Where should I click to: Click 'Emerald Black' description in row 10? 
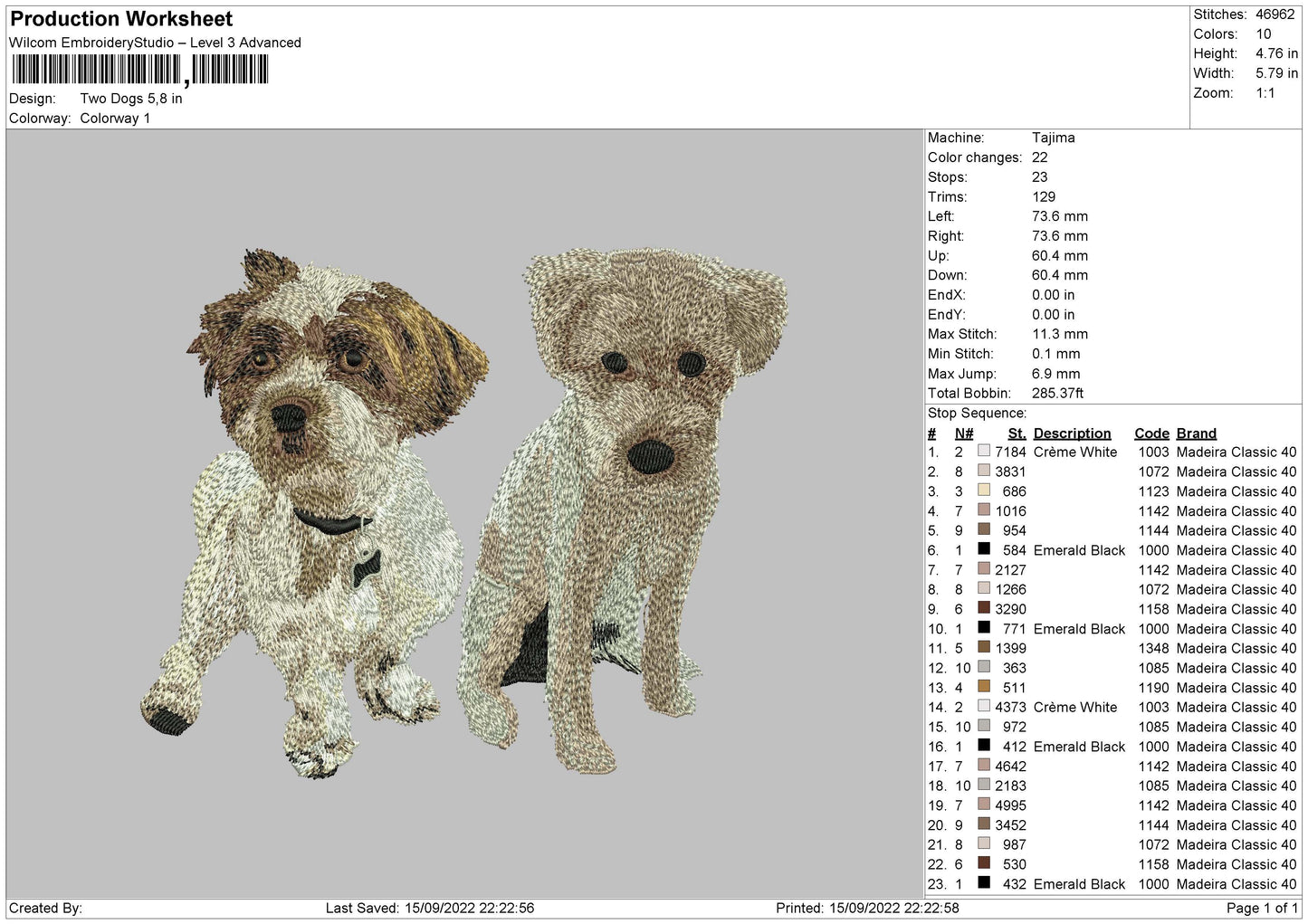pyautogui.click(x=1079, y=628)
